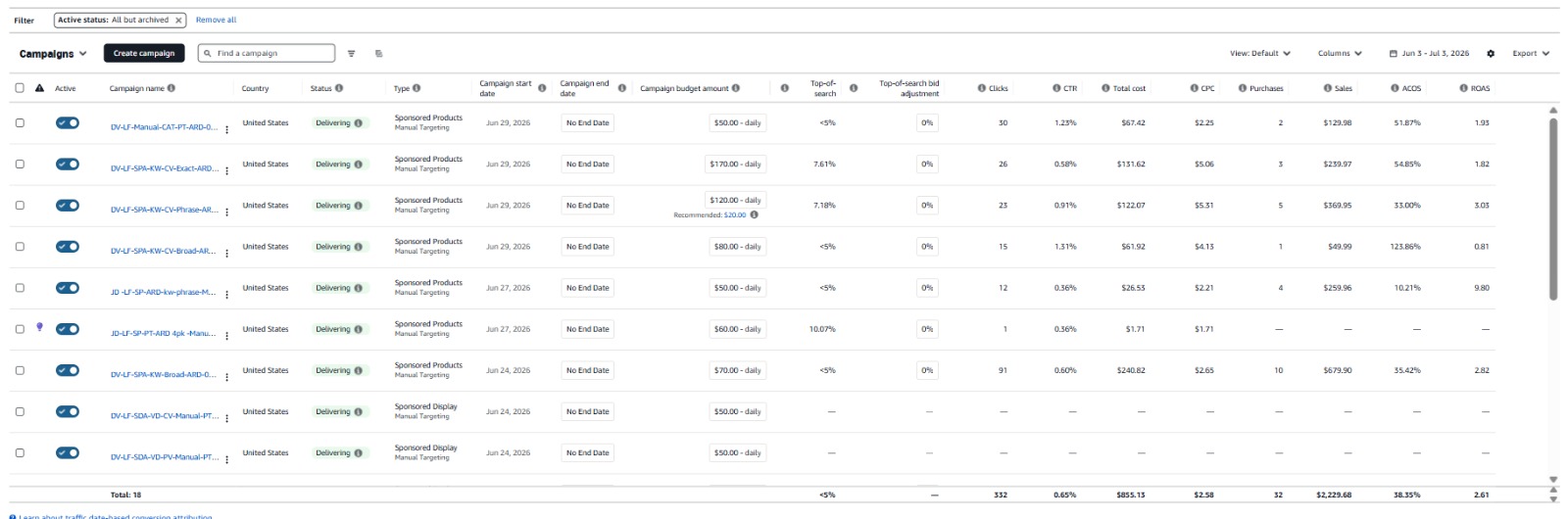
Task: Click in the Find a campaign search box
Action: coord(267,54)
